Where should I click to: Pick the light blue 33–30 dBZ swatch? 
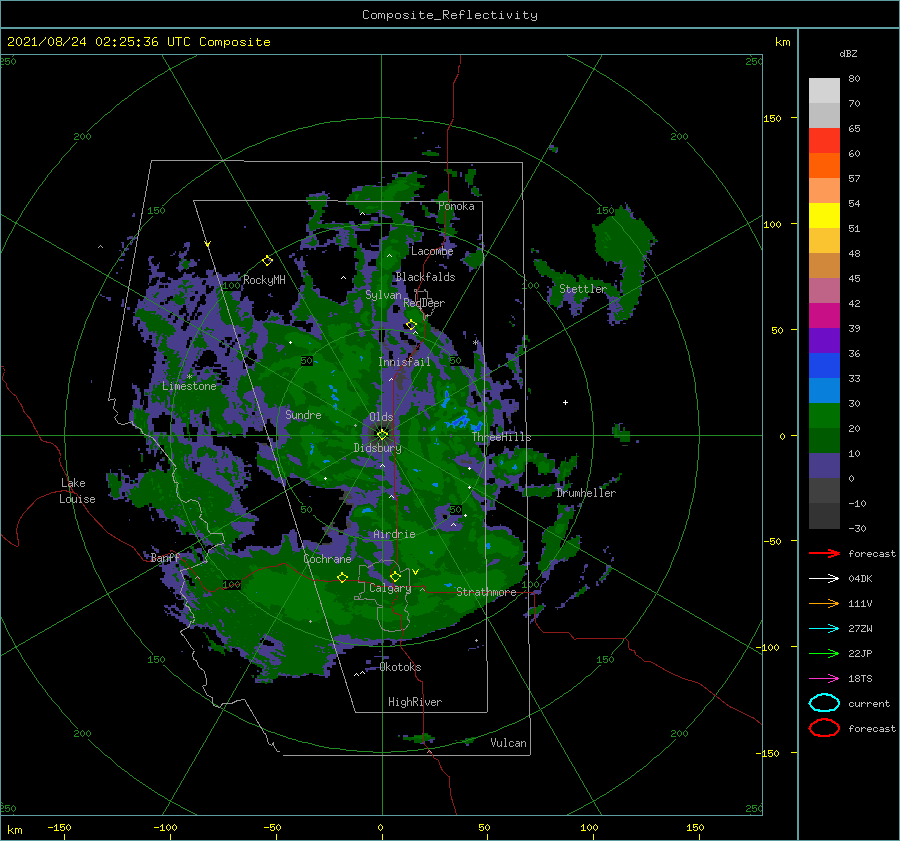click(824, 391)
